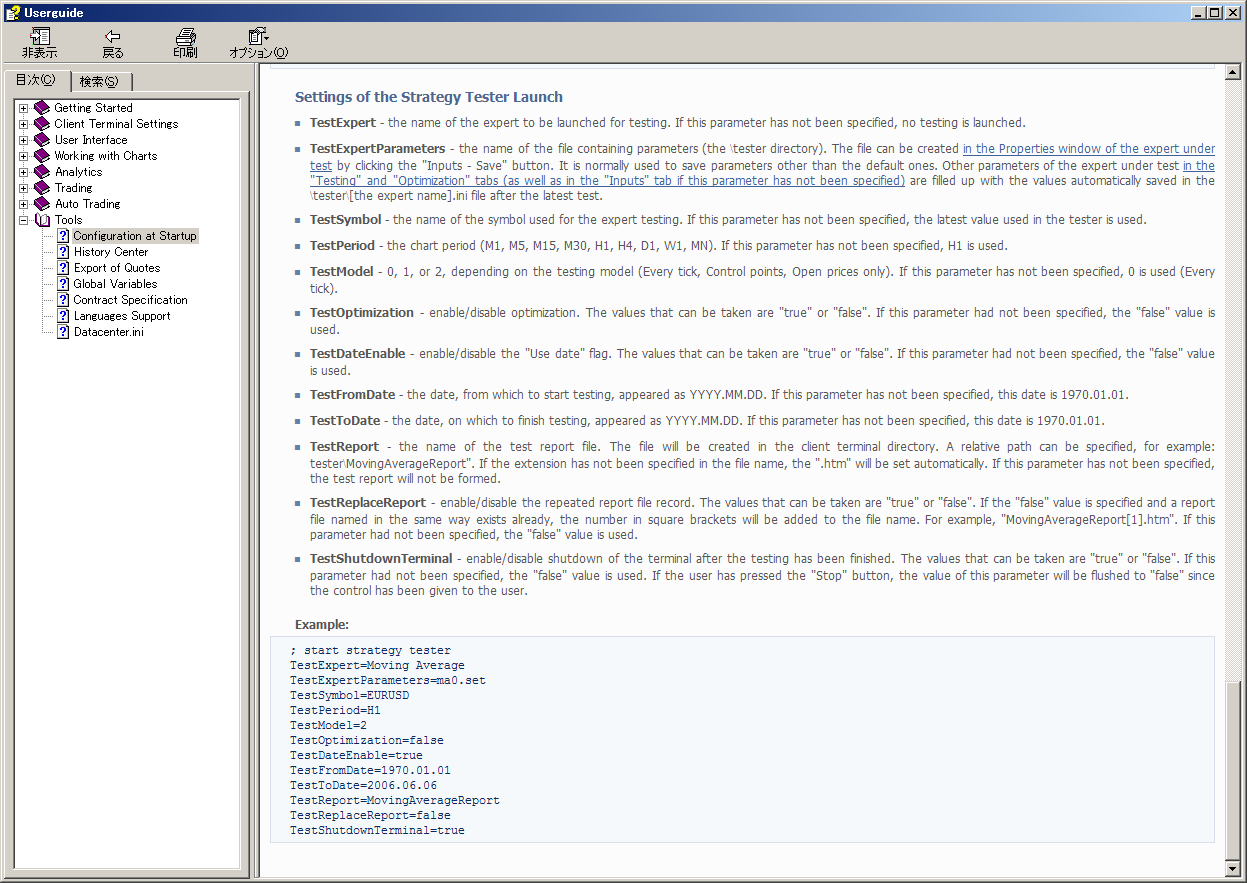
Task: Select Client Terminal Settings in tree
Action: (x=116, y=124)
